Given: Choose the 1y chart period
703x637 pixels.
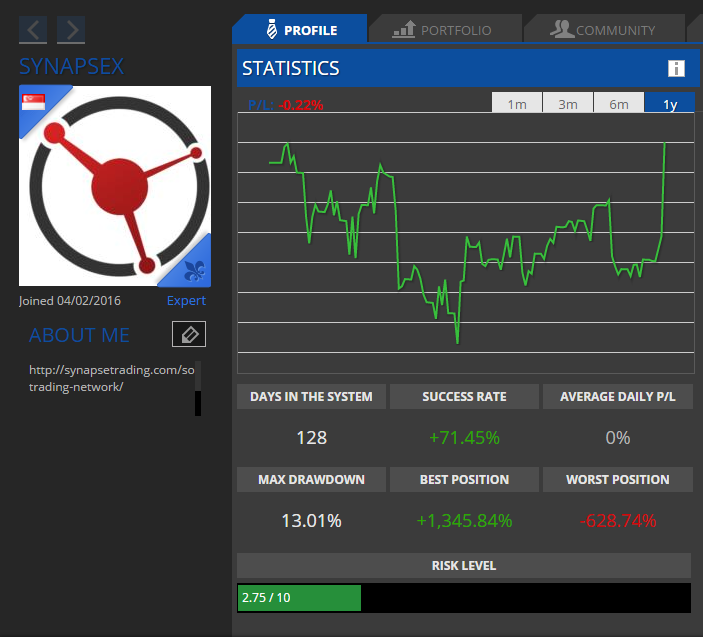Looking at the screenshot, I should tap(670, 104).
